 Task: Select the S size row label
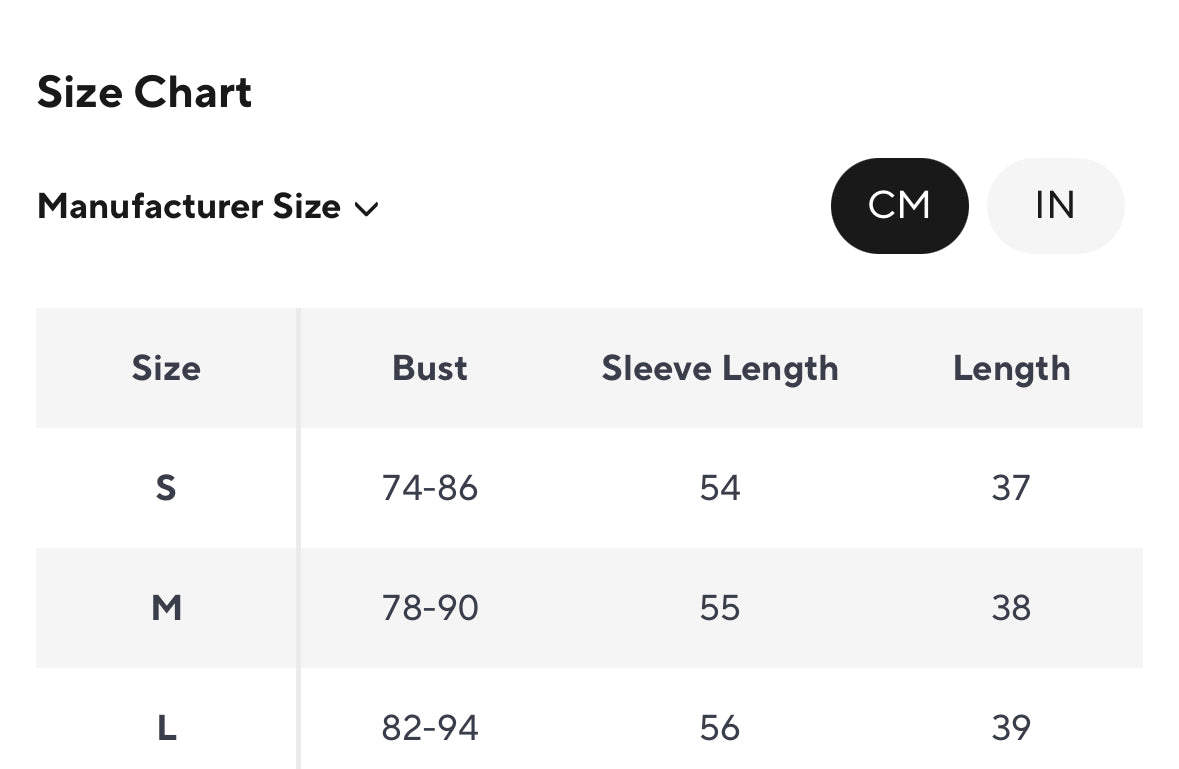166,488
